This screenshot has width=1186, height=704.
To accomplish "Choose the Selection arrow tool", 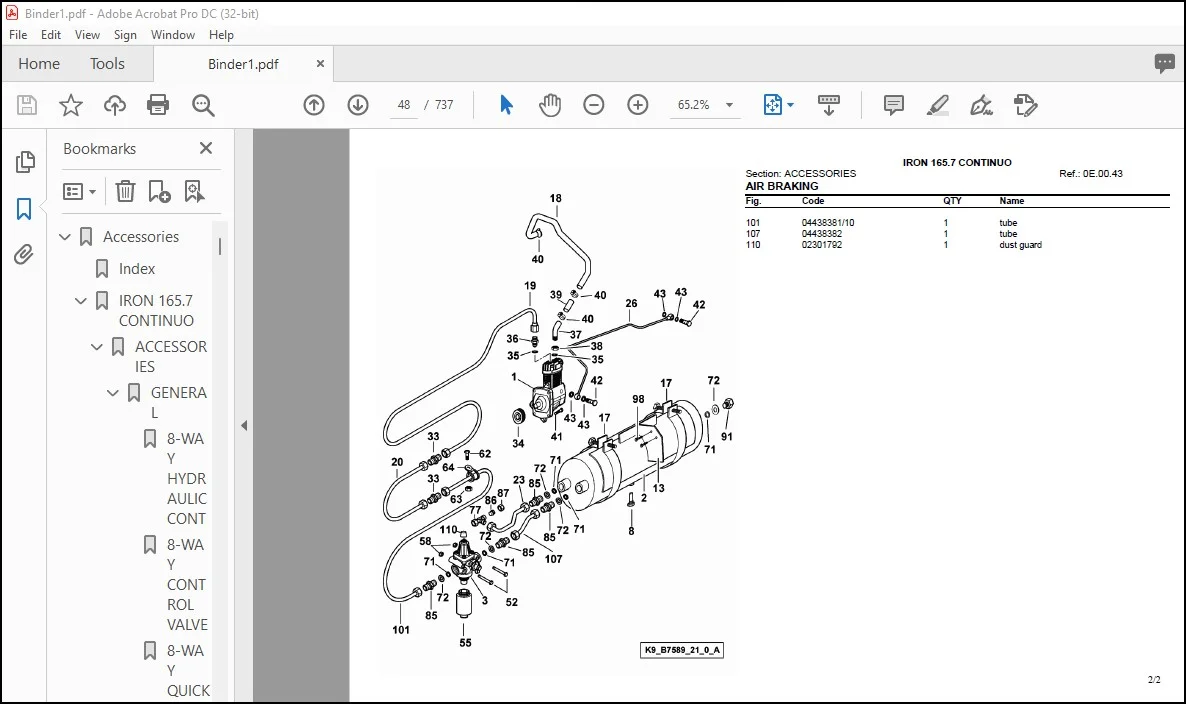I will click(506, 105).
